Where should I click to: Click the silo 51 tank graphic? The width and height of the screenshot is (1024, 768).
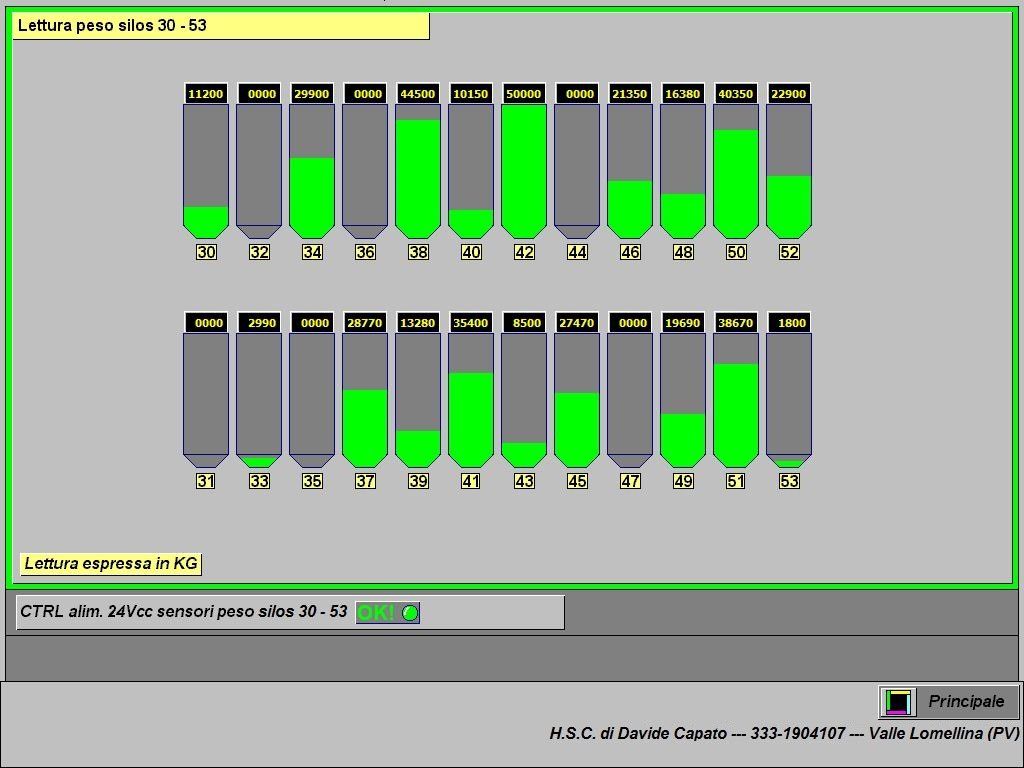[x=736, y=400]
